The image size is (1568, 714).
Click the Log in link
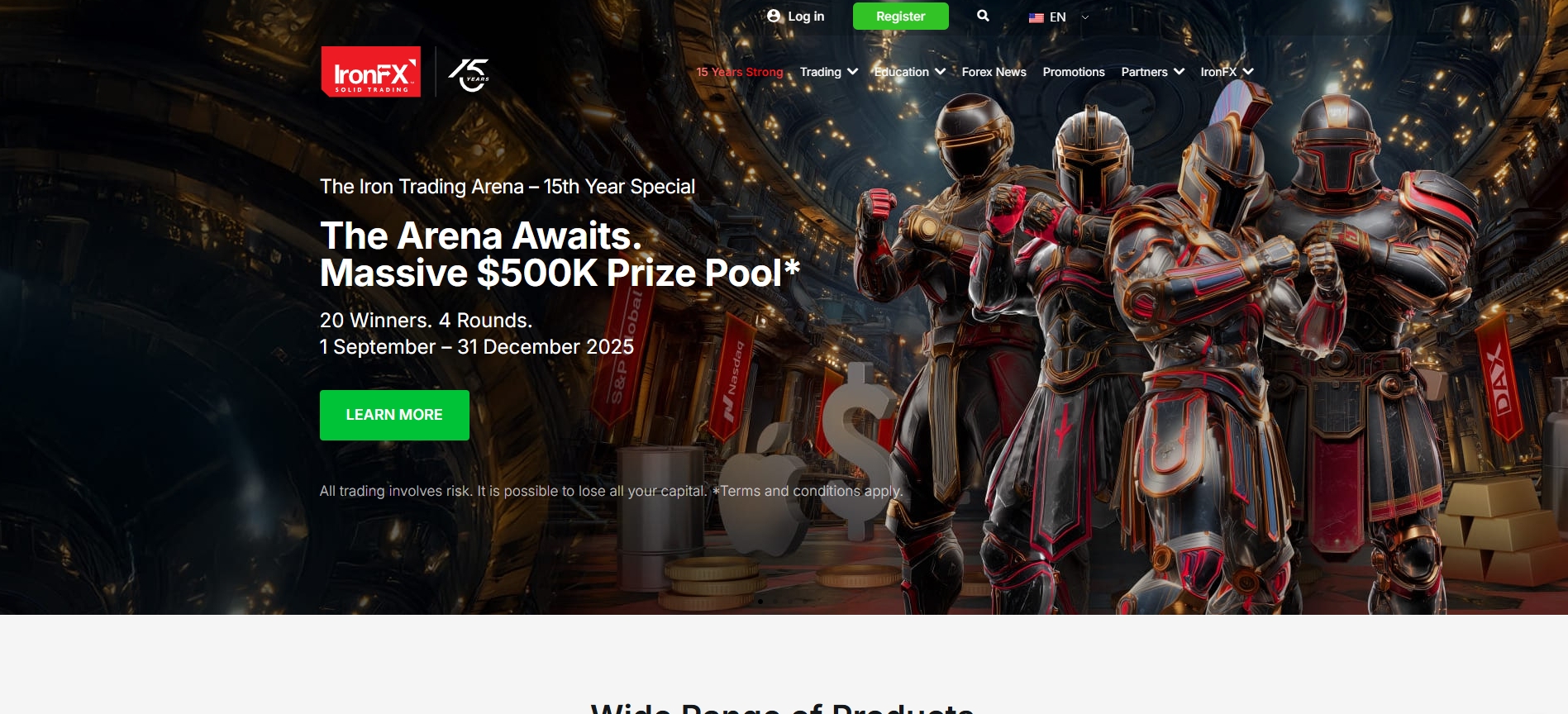tap(806, 16)
